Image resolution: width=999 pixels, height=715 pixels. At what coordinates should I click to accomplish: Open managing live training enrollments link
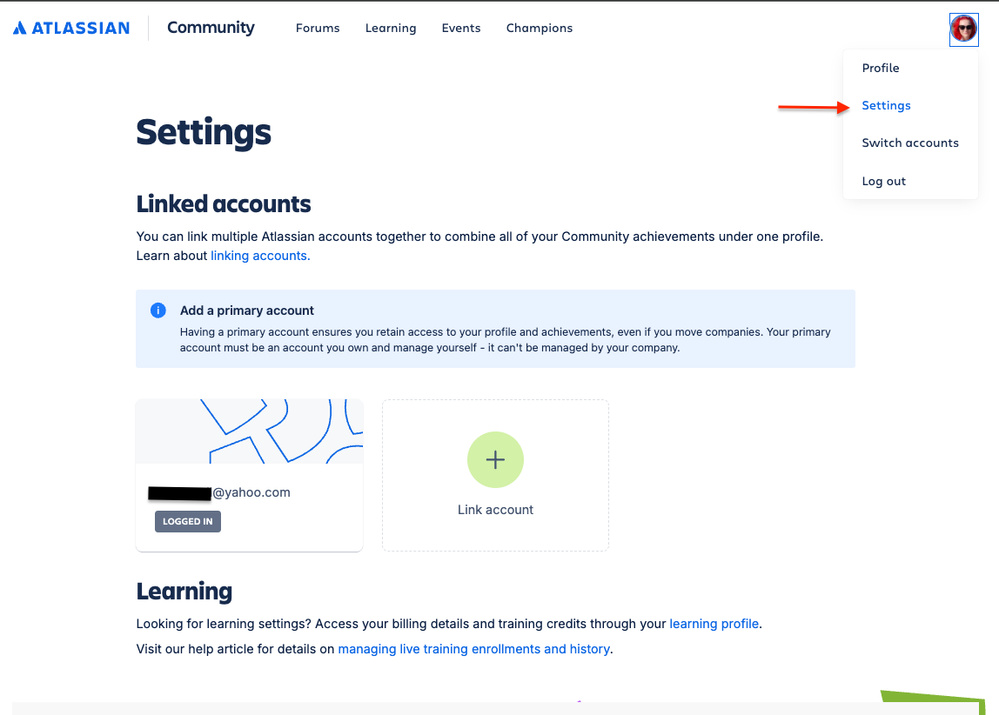point(474,649)
